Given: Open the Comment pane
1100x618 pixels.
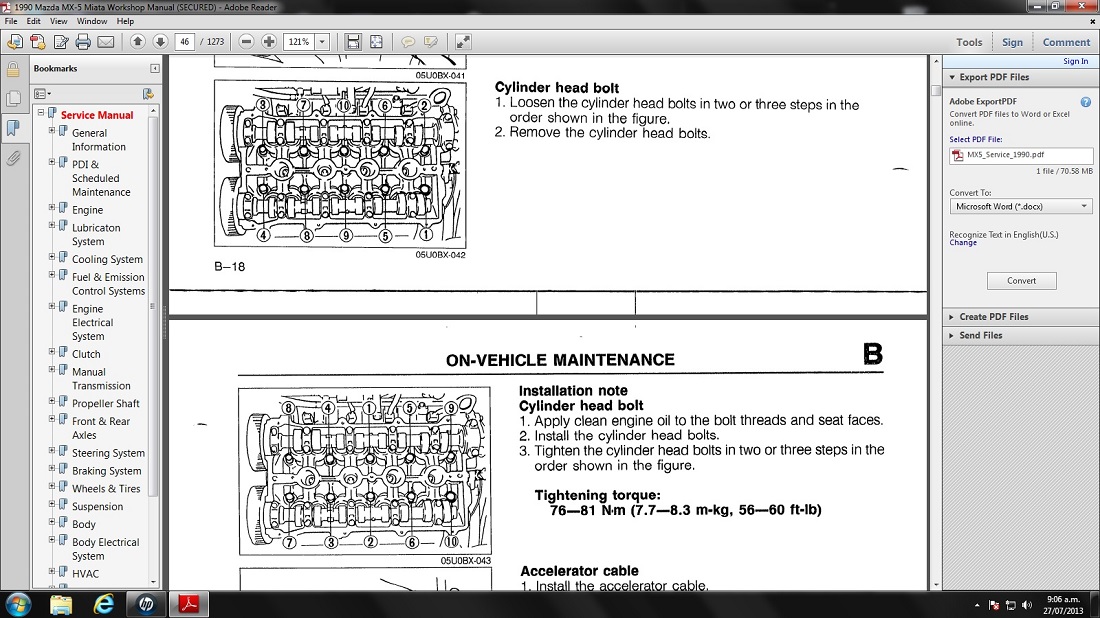Looking at the screenshot, I should coord(1066,42).
